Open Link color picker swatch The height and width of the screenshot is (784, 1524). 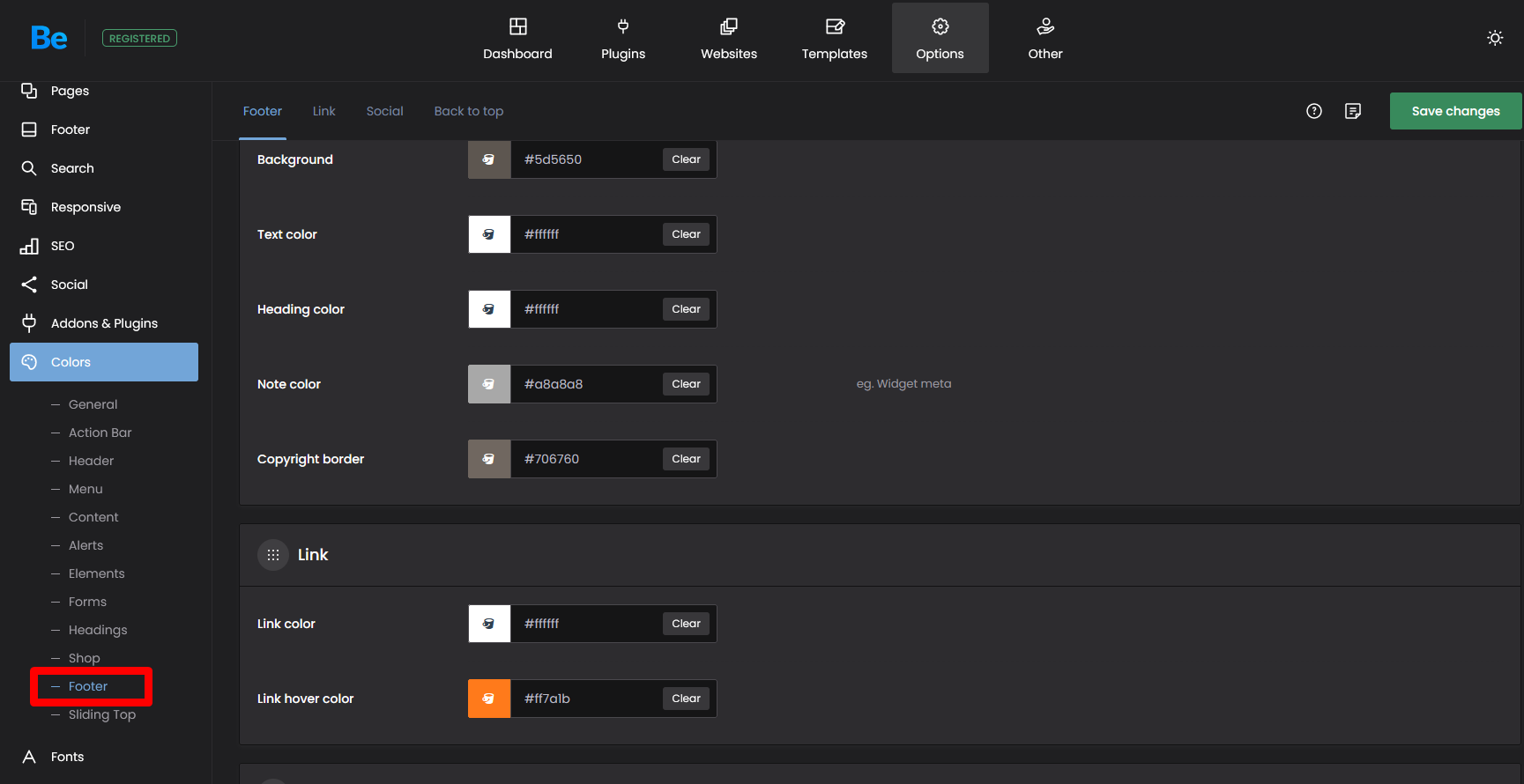489,624
